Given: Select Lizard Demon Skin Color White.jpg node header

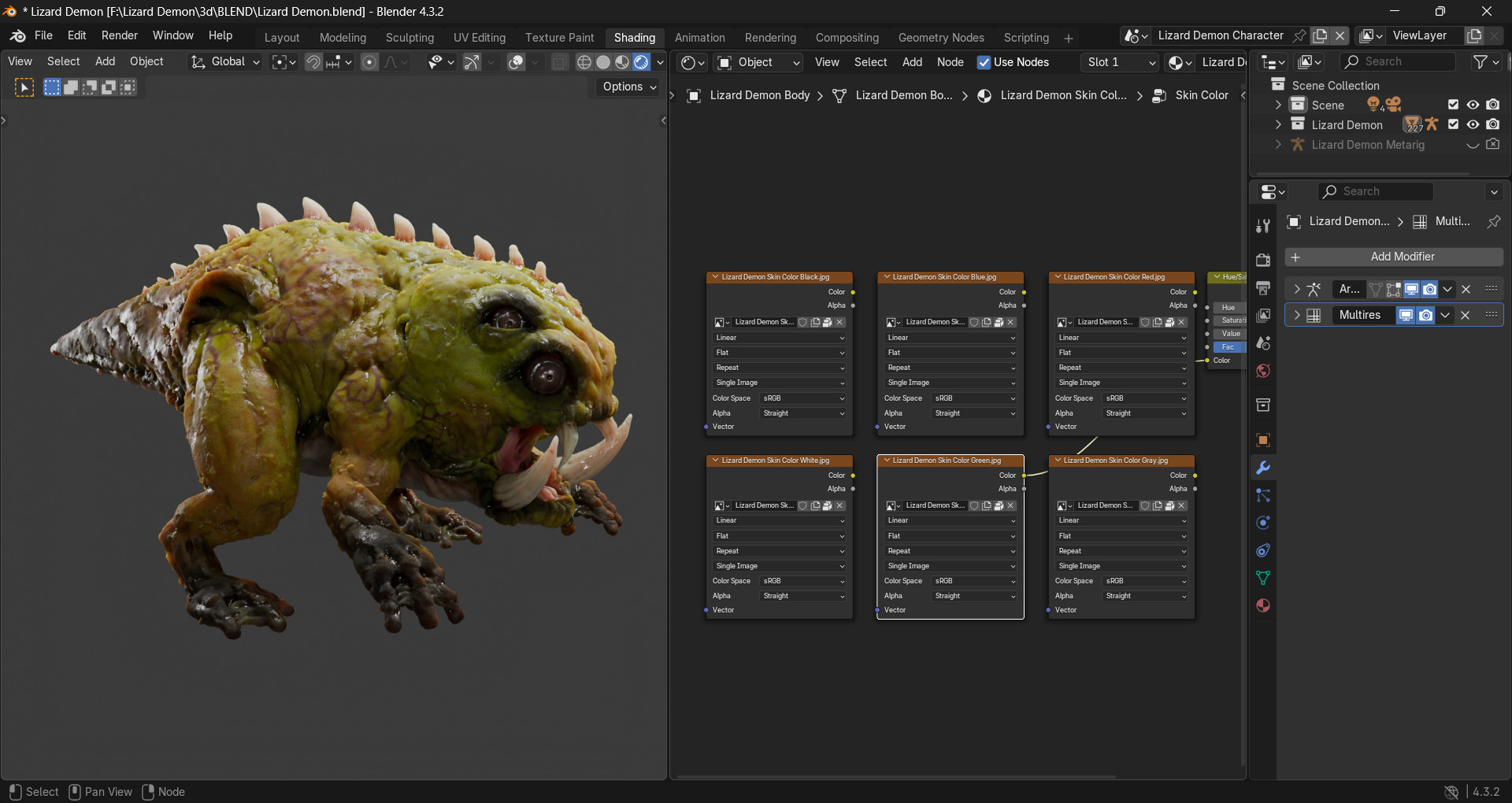Looking at the screenshot, I should point(779,461).
